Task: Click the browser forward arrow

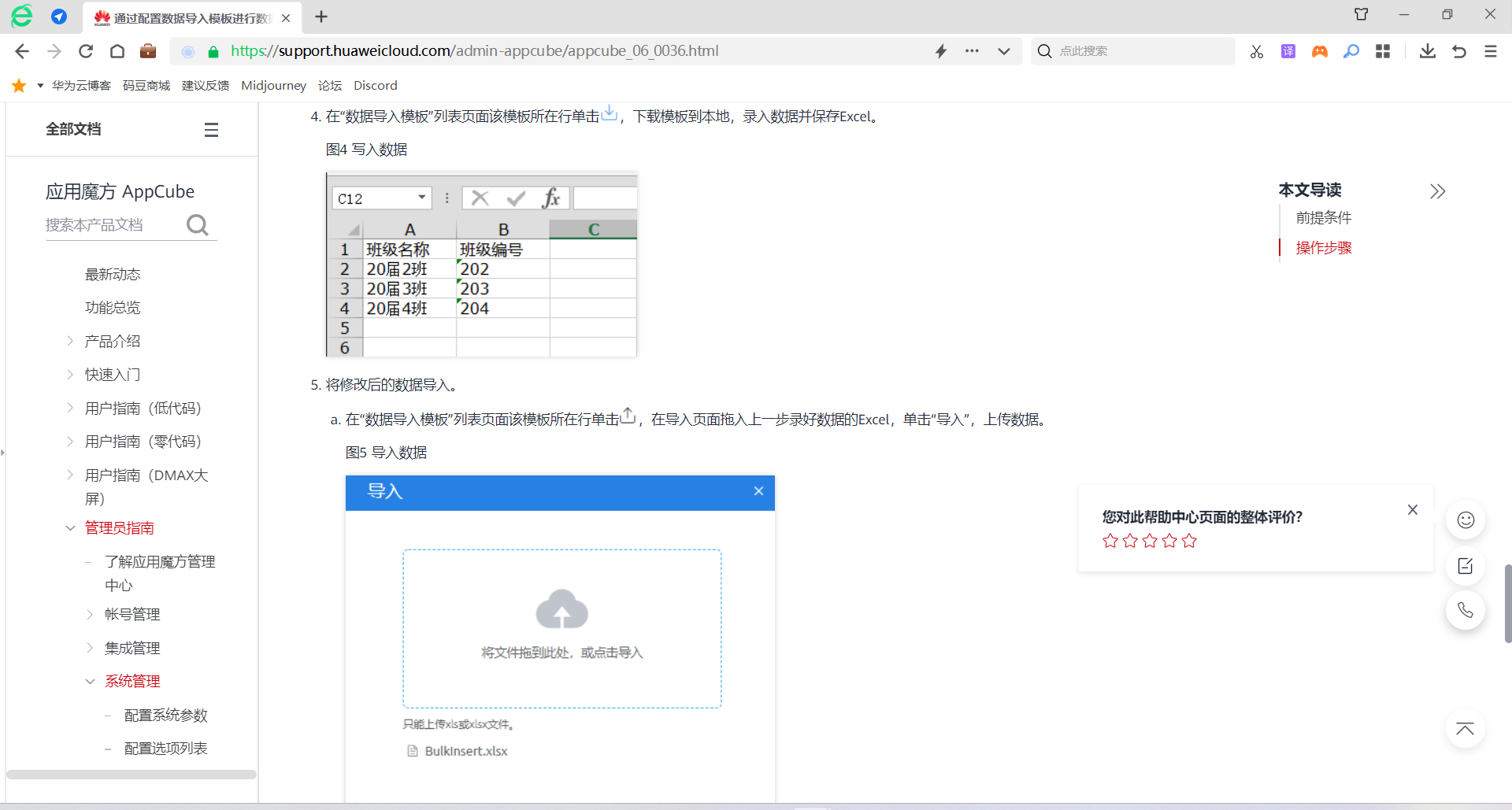Action: tap(54, 51)
